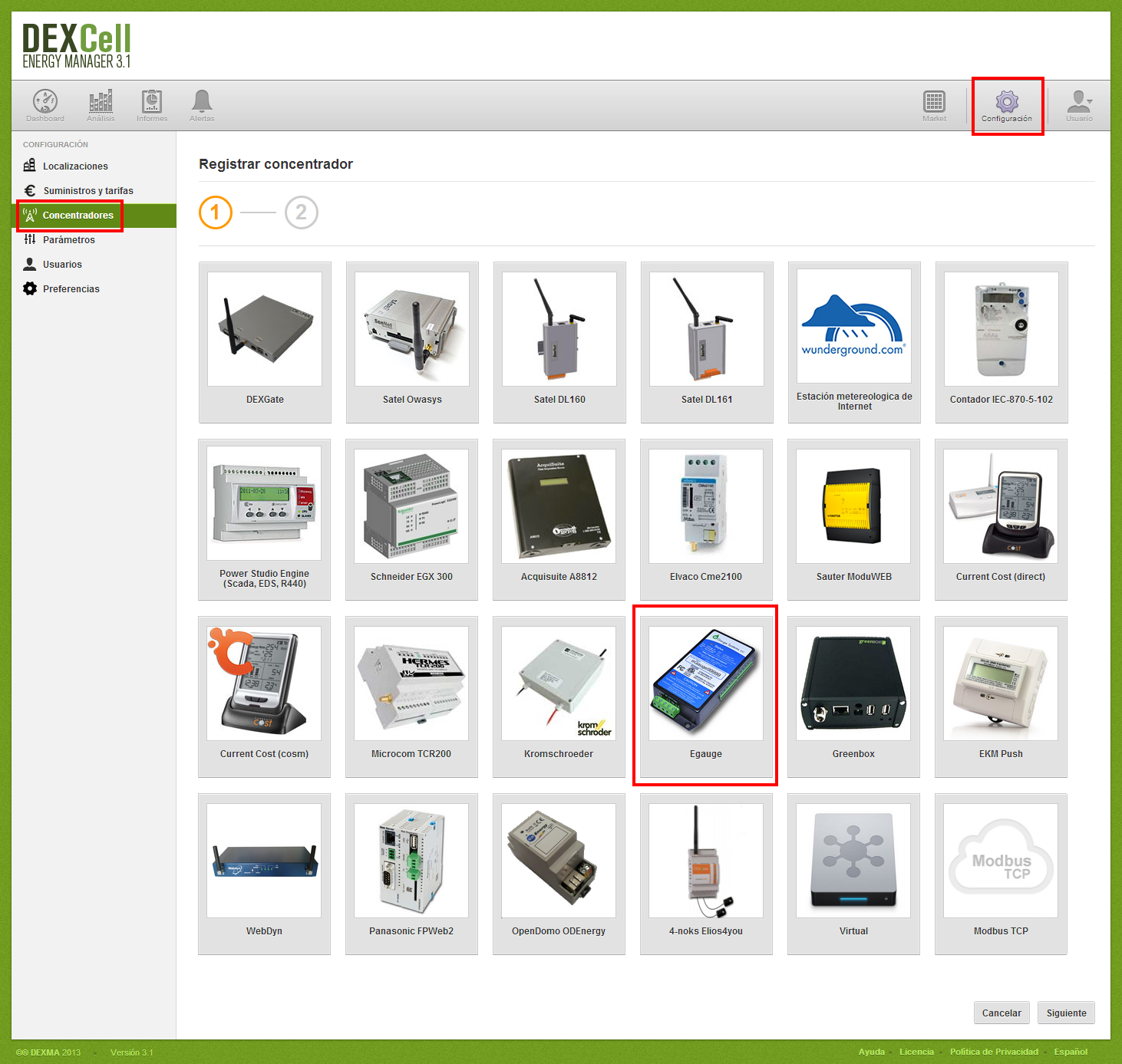Open the Informes toolbar icon

[152, 106]
